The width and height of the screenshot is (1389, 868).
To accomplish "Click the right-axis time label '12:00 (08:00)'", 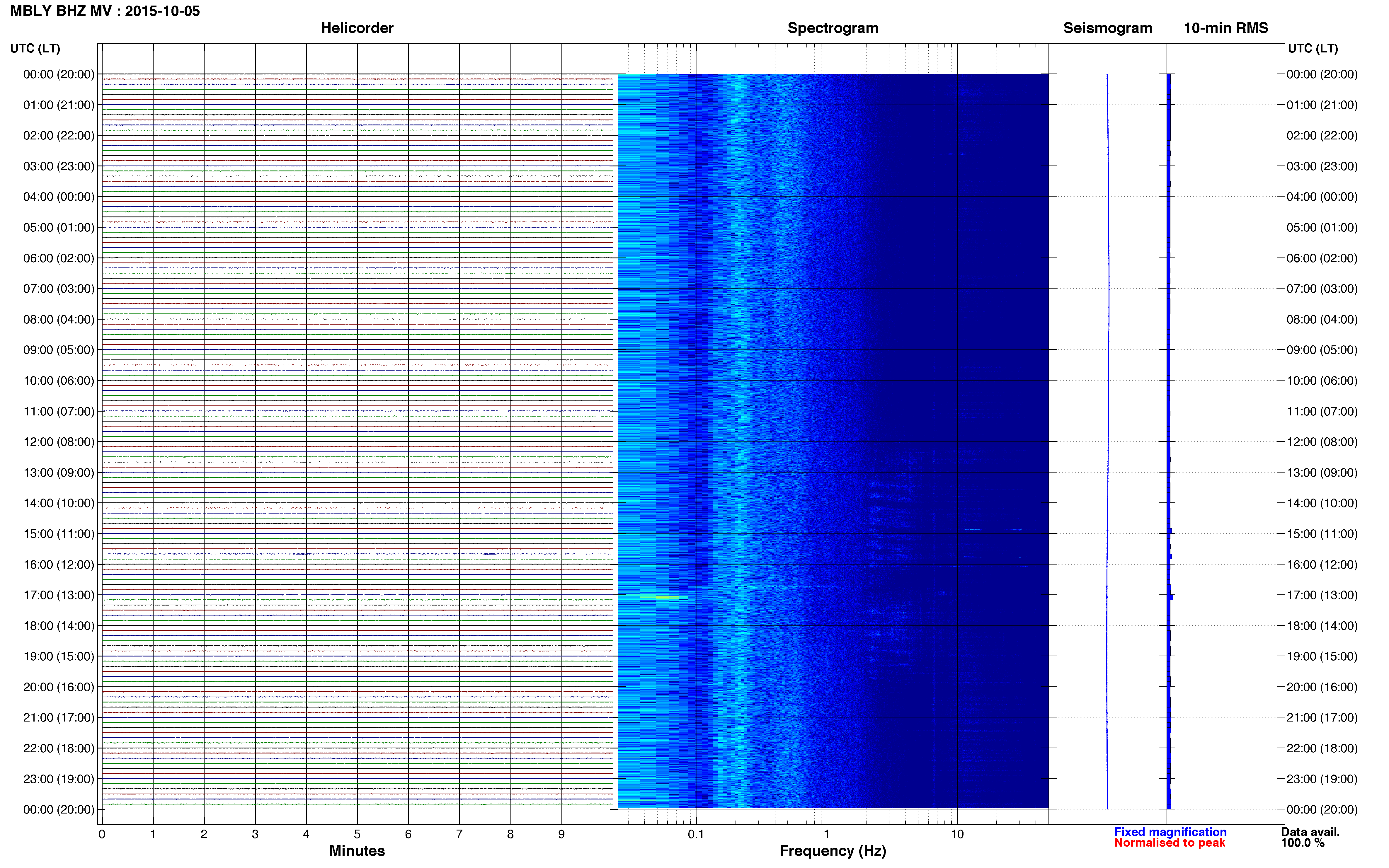I will 1322,442.
